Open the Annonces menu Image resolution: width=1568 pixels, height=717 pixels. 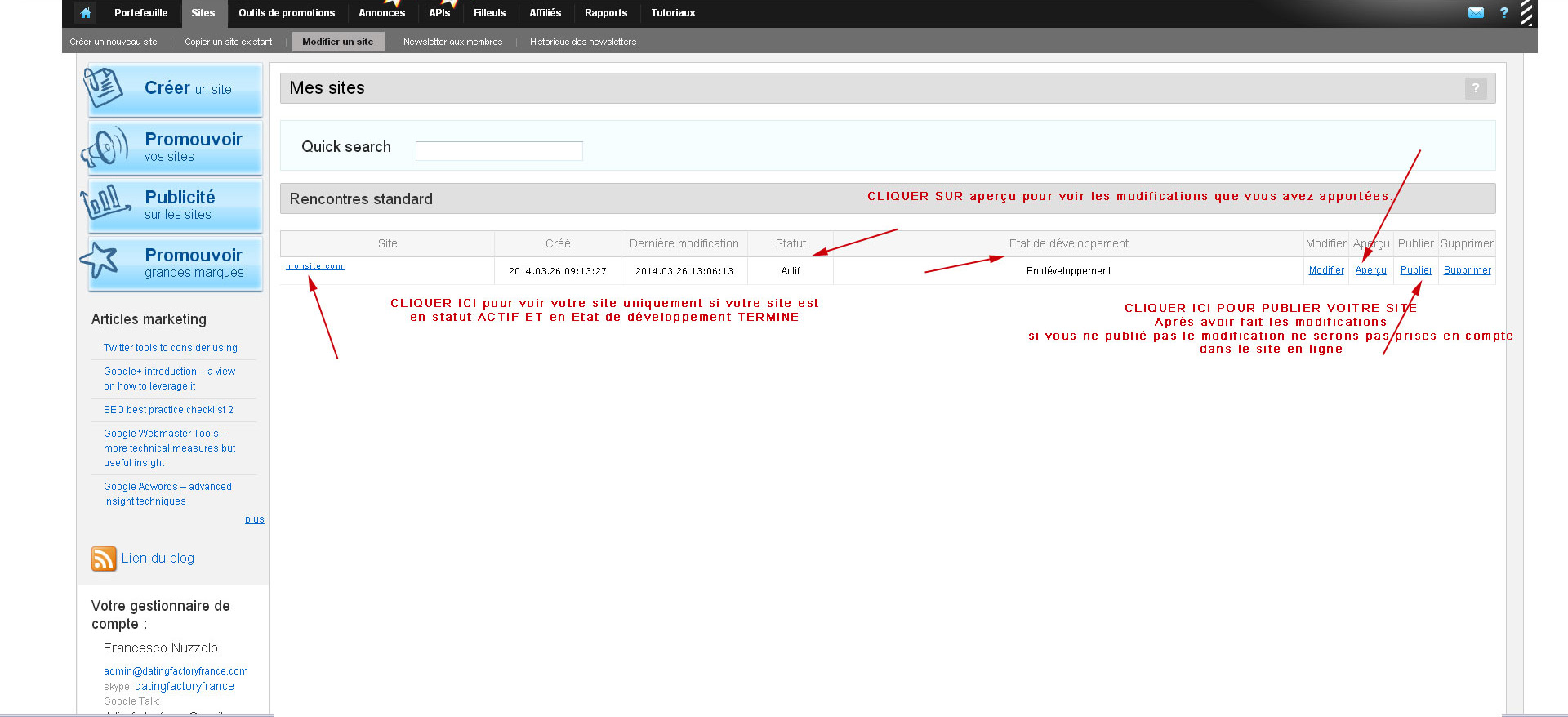[381, 13]
